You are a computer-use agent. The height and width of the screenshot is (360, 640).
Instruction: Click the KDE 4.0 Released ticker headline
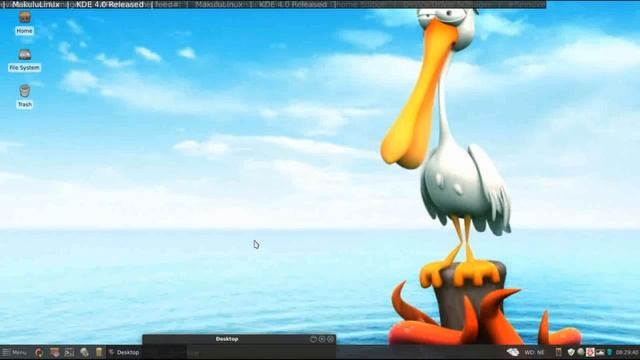tap(110, 4)
